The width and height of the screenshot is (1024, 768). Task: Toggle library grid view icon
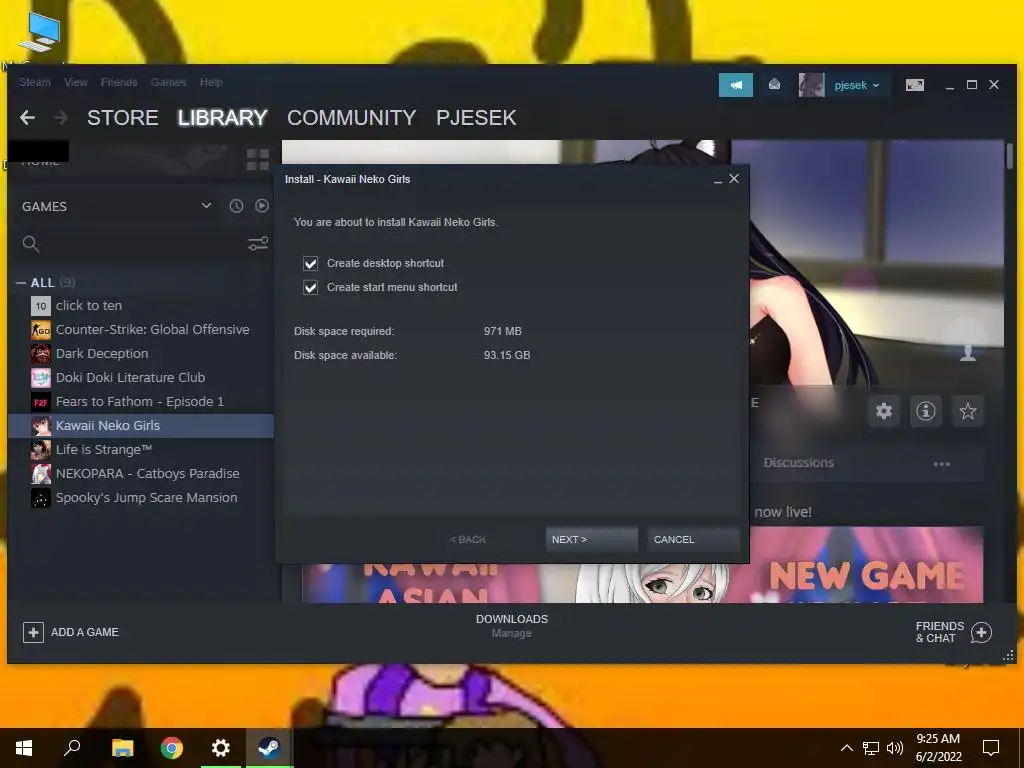click(257, 159)
